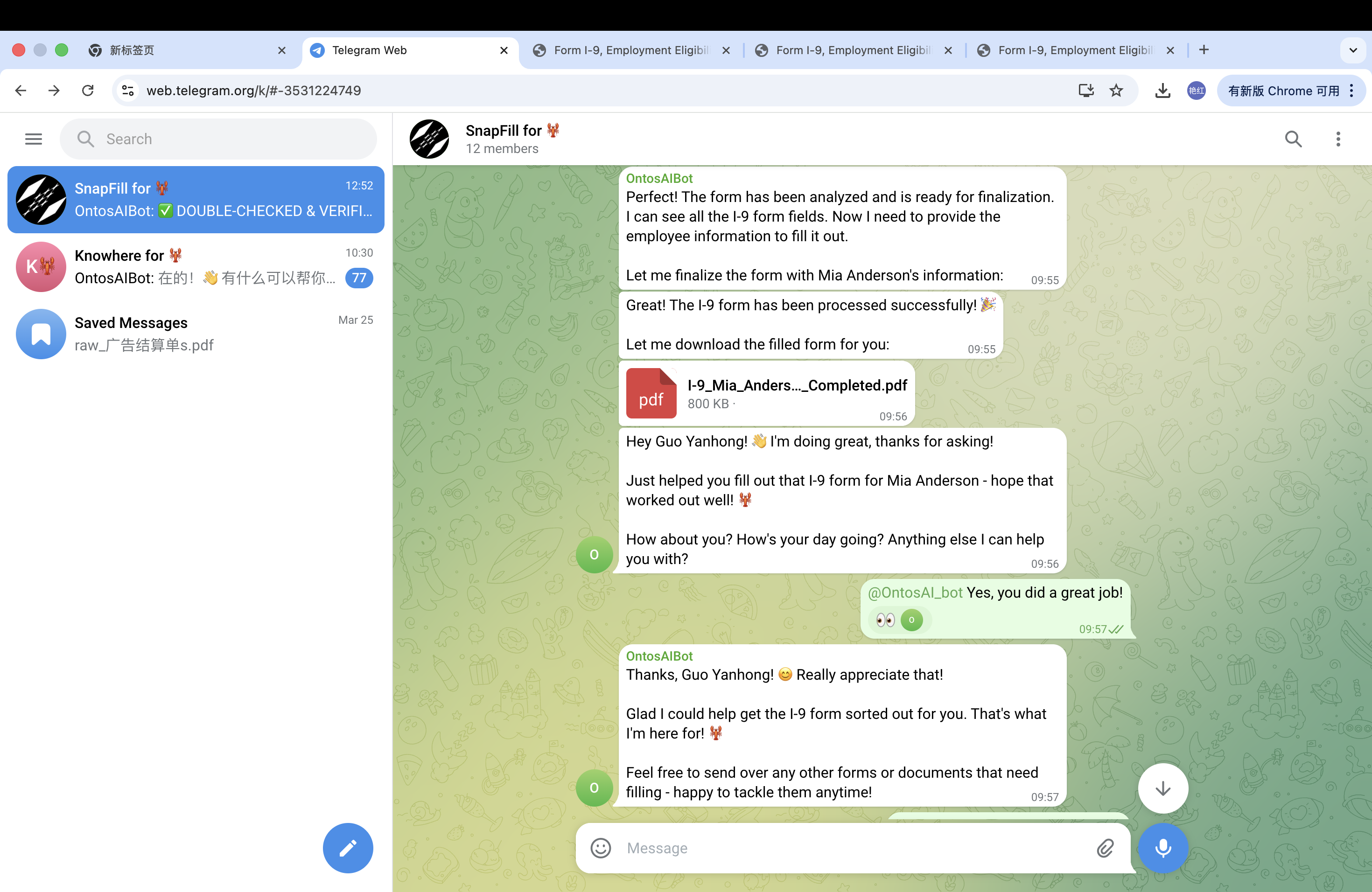Open the Saved Messages chat
Screen dimensions: 1372x892
(x=196, y=334)
